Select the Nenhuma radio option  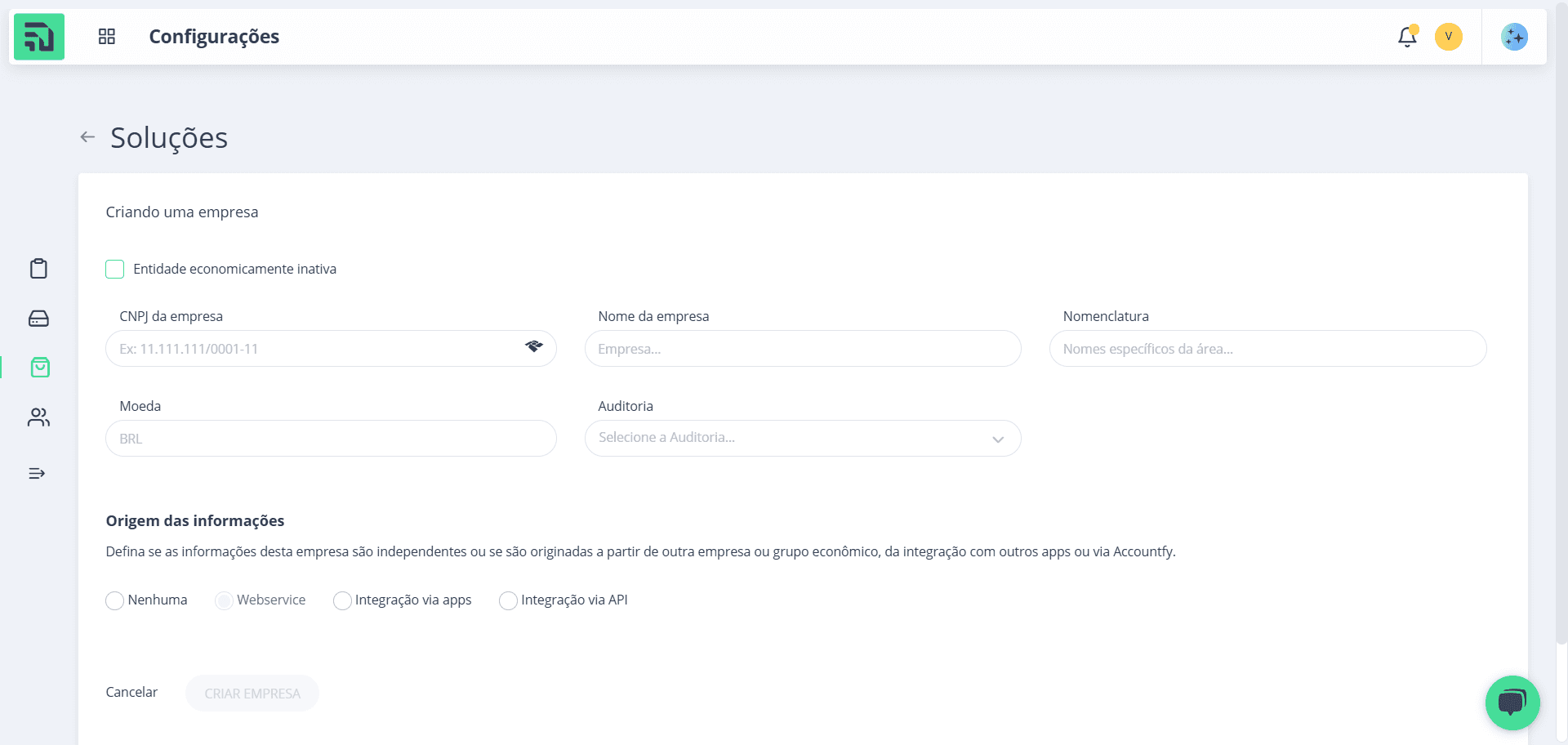click(115, 600)
